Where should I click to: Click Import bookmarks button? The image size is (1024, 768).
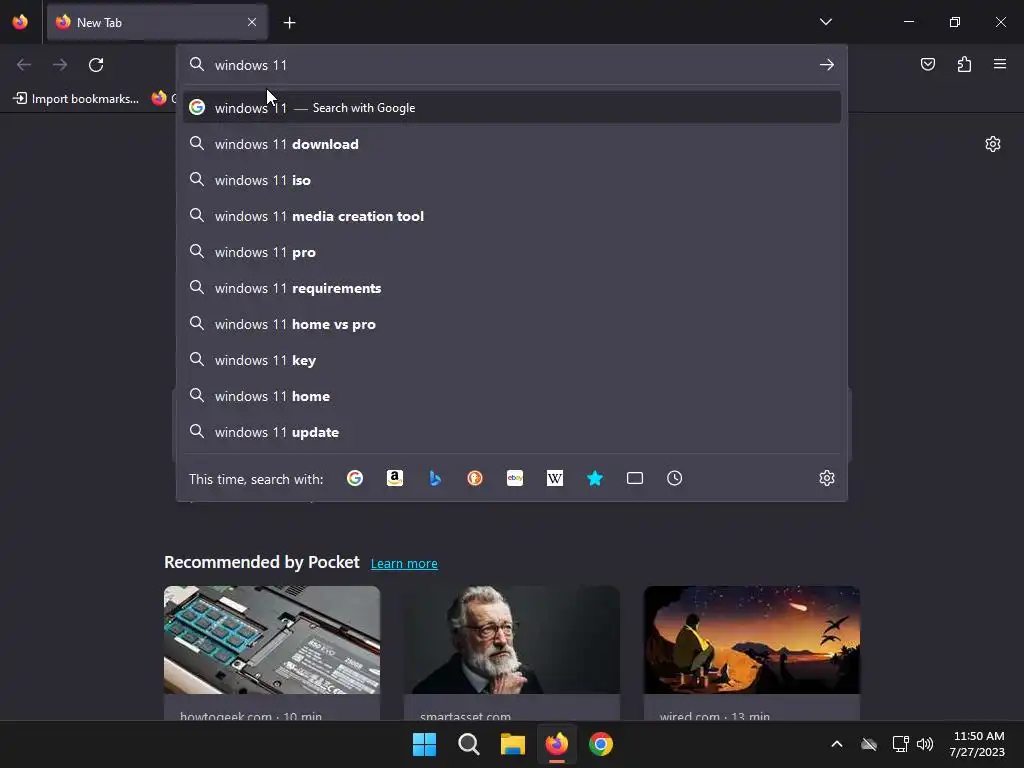click(76, 99)
